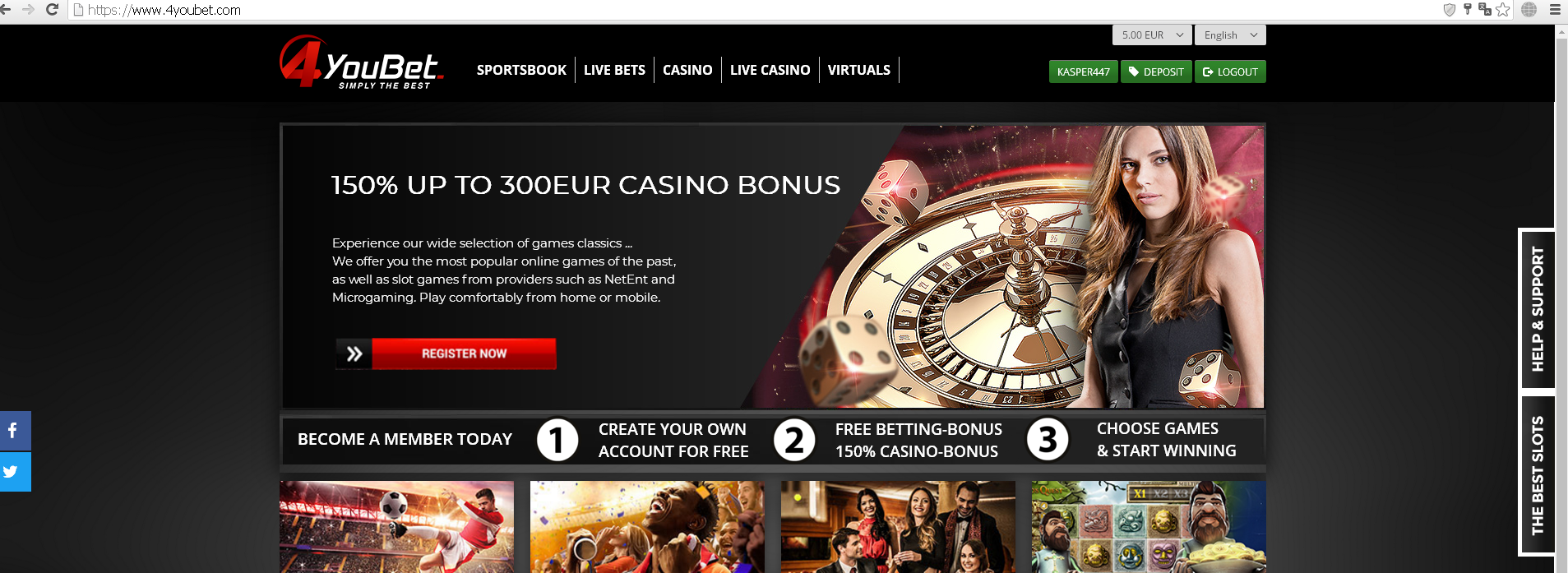
Task: Click the red Register Now button
Action: 464,354
